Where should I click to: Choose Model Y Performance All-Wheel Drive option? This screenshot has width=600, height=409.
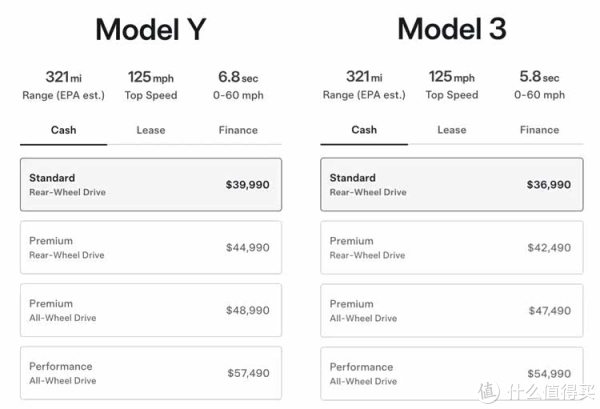point(150,373)
